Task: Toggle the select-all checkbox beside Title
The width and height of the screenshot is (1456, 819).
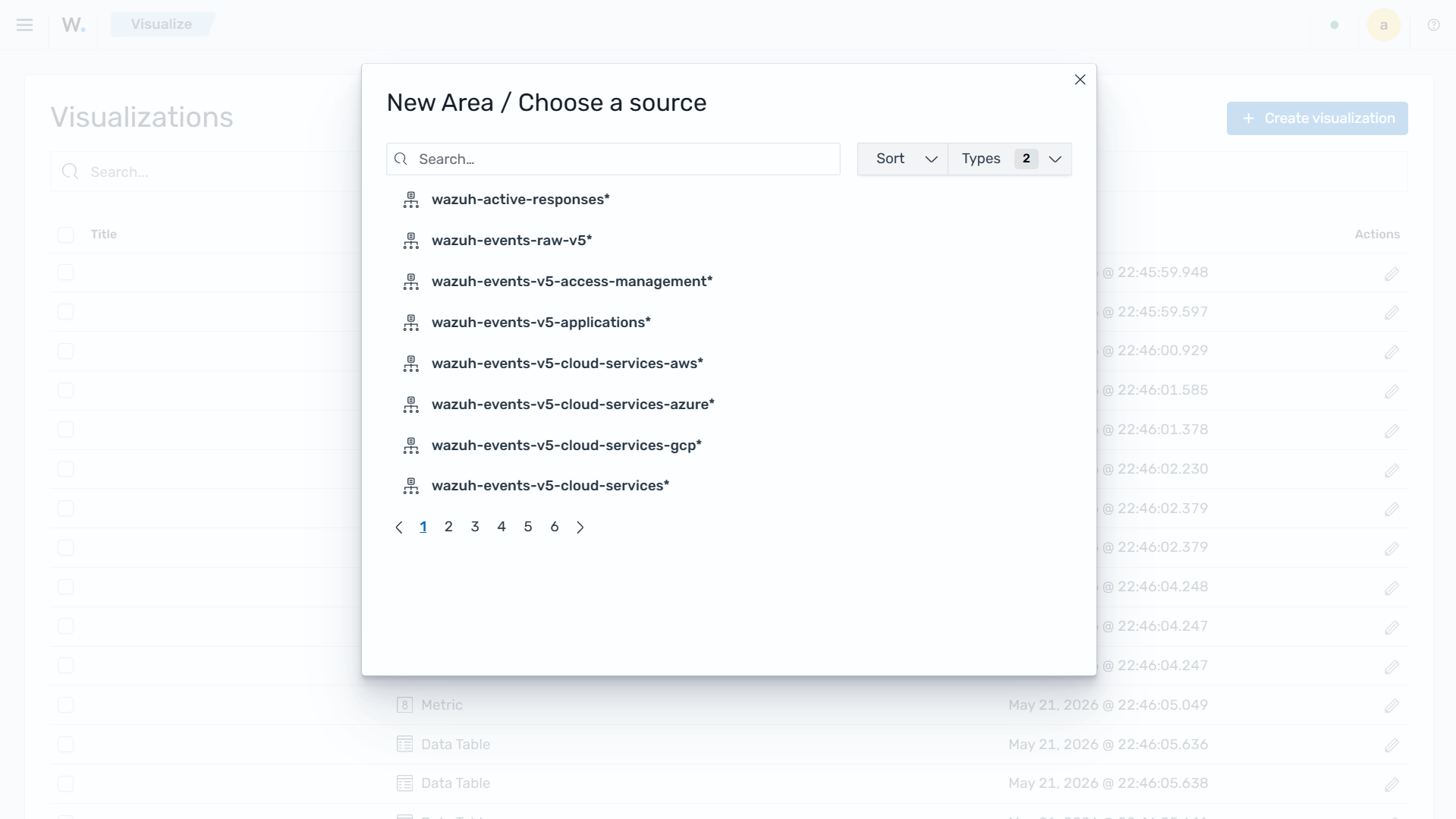Action: 66,235
